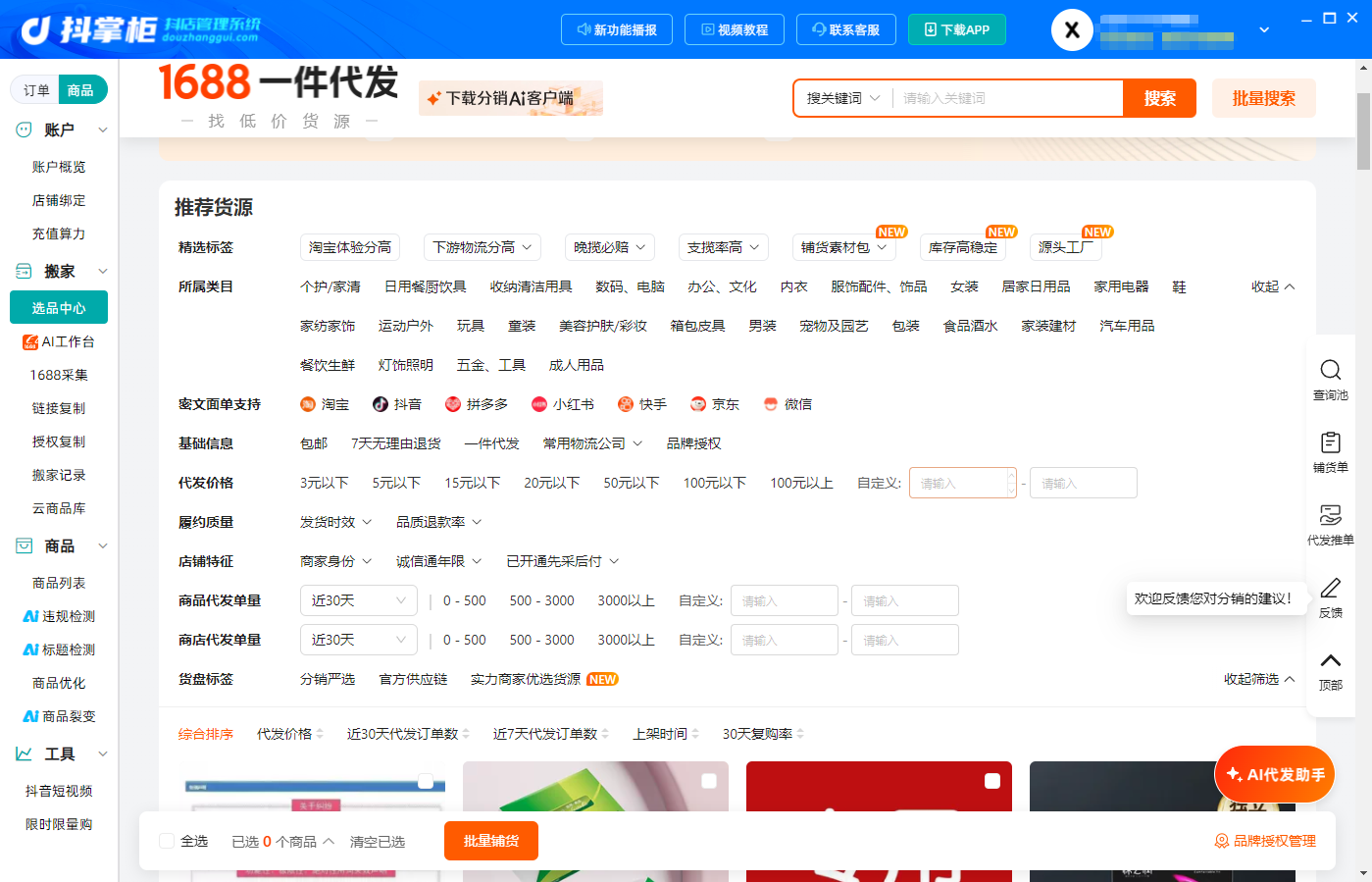1372x882 pixels.
Task: Click the keyword search input field
Action: tap(1007, 98)
